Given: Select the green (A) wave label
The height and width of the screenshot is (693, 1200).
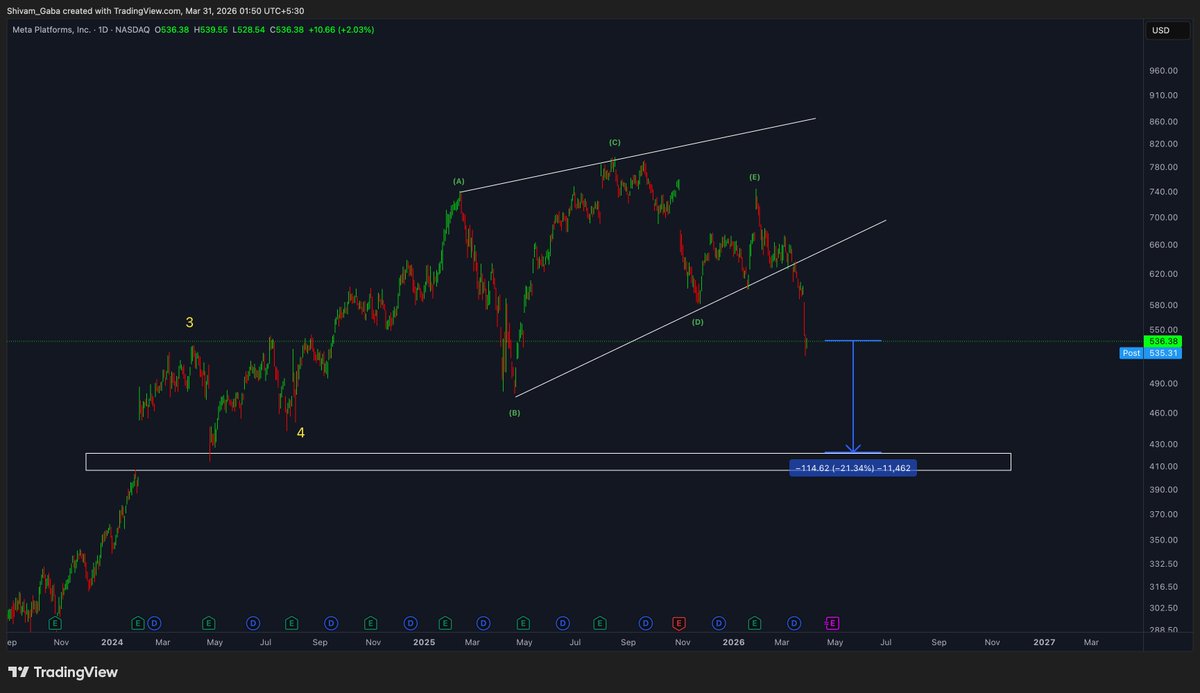Looking at the screenshot, I should tap(459, 182).
